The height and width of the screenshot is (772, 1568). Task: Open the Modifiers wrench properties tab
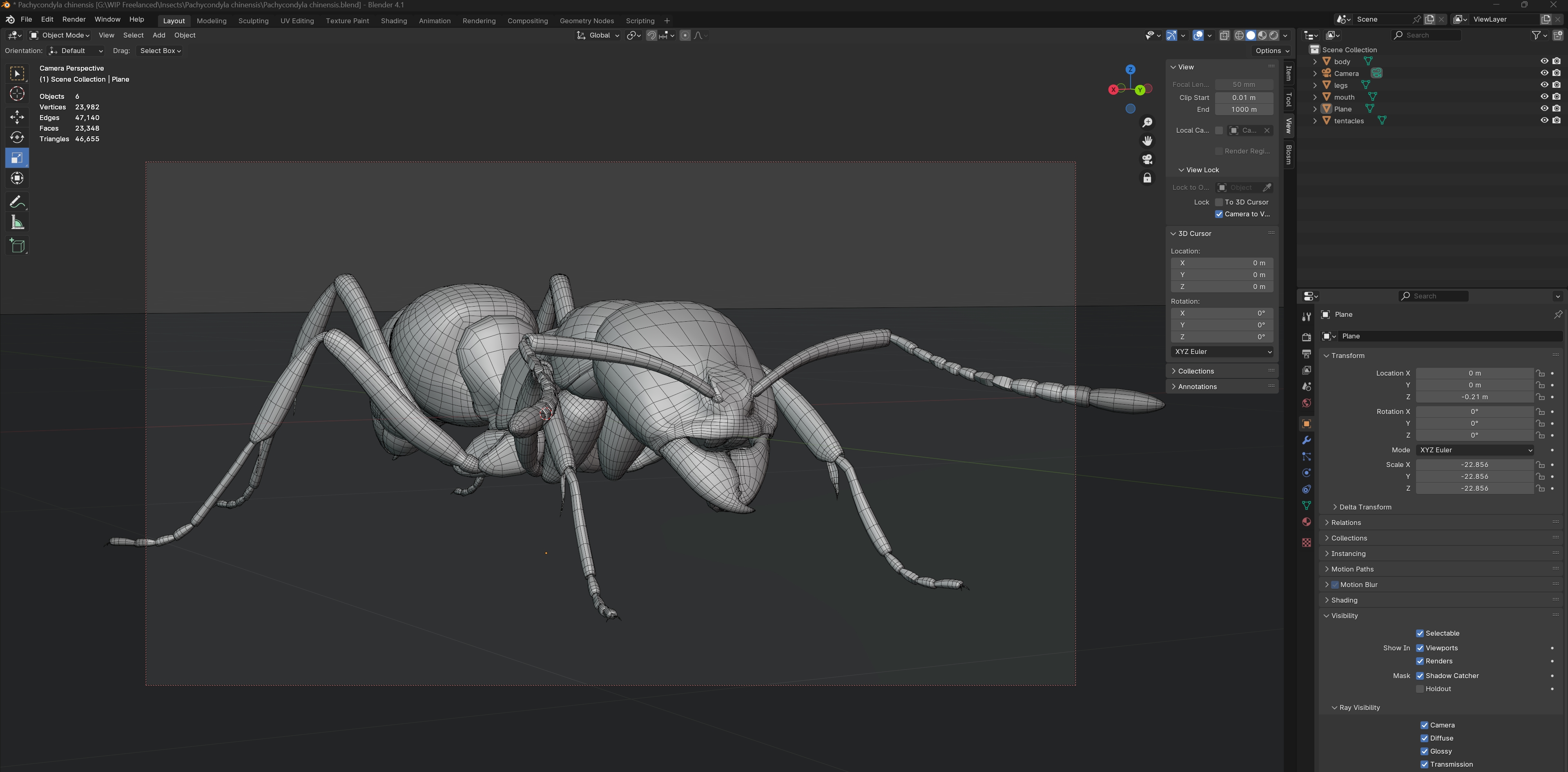click(x=1306, y=440)
